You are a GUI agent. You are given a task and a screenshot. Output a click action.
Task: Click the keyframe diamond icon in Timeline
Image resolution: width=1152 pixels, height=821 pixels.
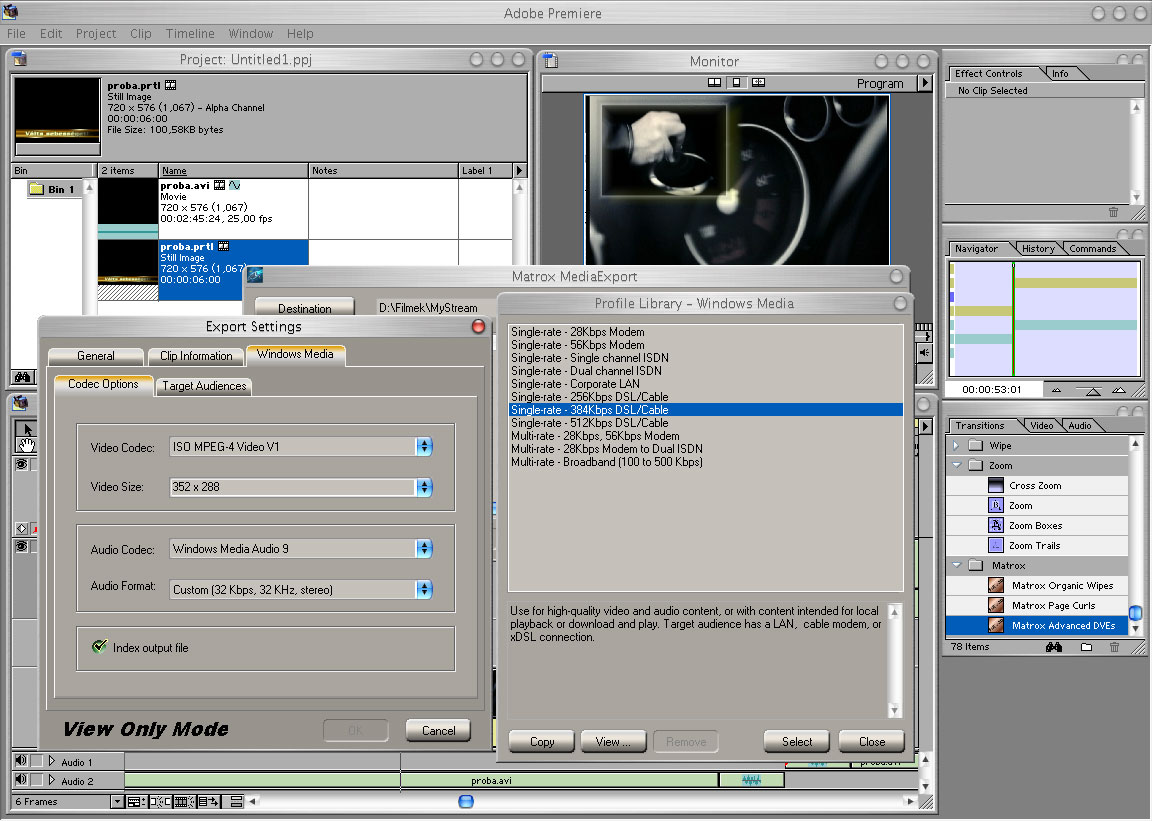(x=22, y=528)
